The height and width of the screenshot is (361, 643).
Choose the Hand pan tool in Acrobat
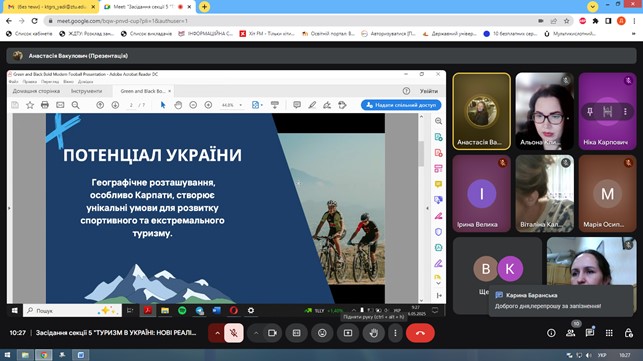(x=178, y=105)
